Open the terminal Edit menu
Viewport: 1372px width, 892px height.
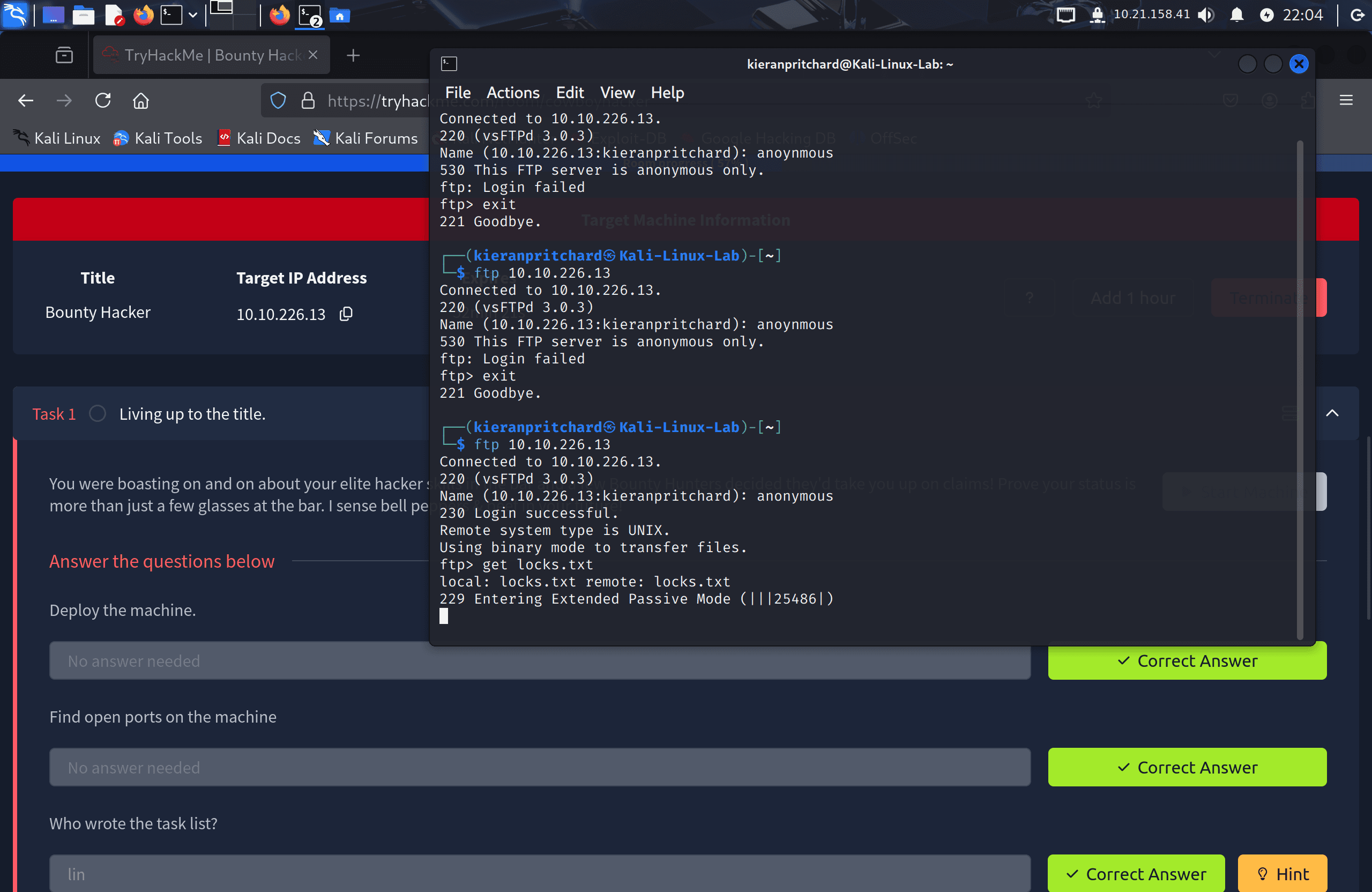pos(570,93)
